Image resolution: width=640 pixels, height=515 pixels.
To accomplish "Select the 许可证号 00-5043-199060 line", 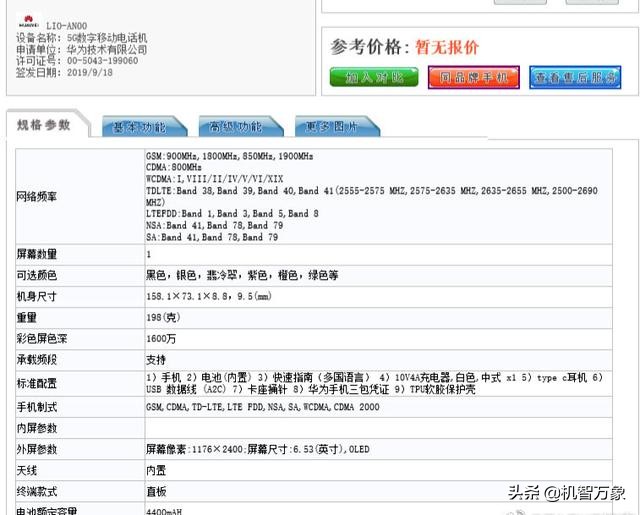I will (x=77, y=61).
